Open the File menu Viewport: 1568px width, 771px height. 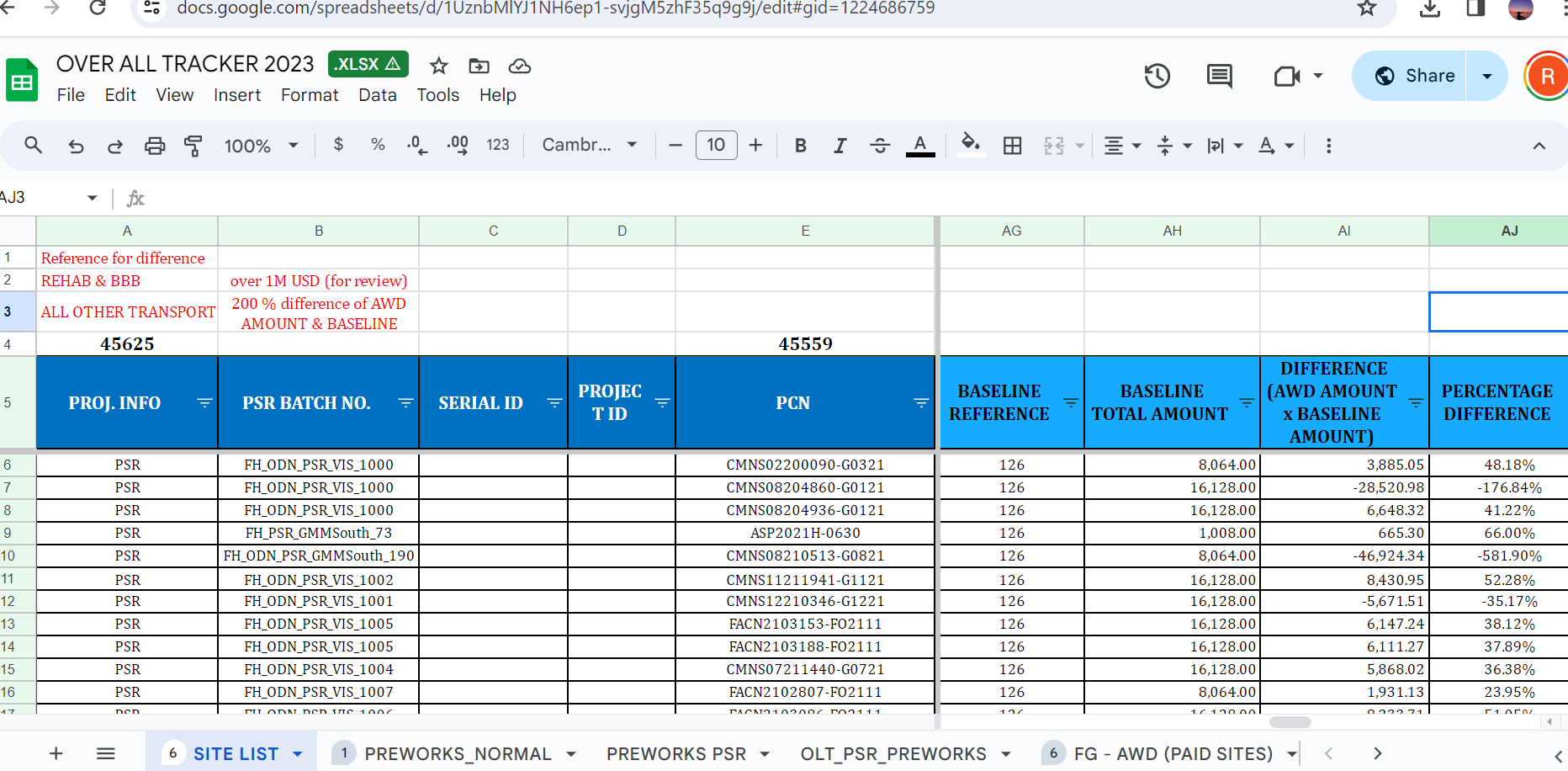point(71,95)
